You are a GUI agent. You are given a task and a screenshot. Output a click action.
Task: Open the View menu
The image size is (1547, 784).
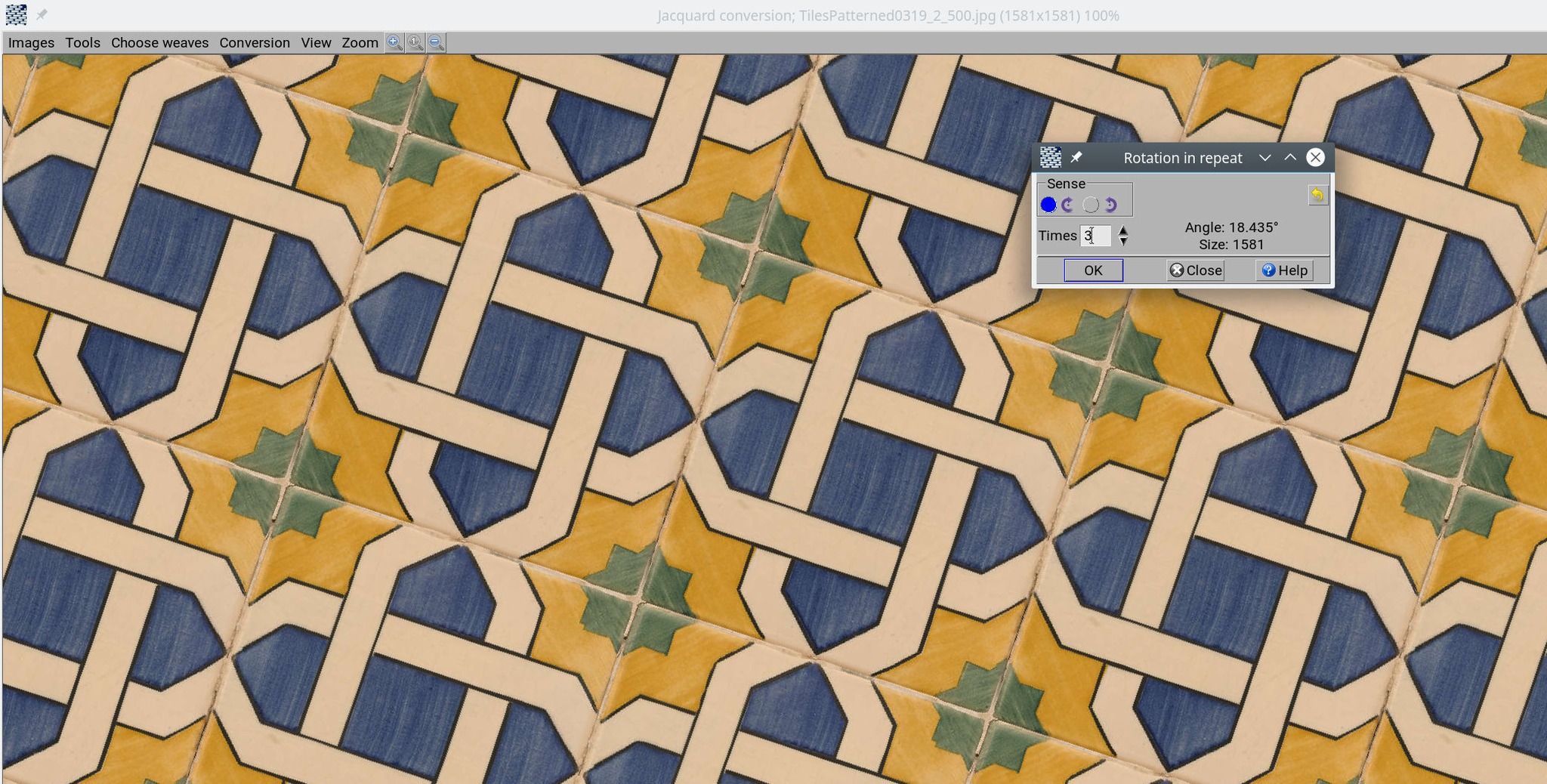316,42
